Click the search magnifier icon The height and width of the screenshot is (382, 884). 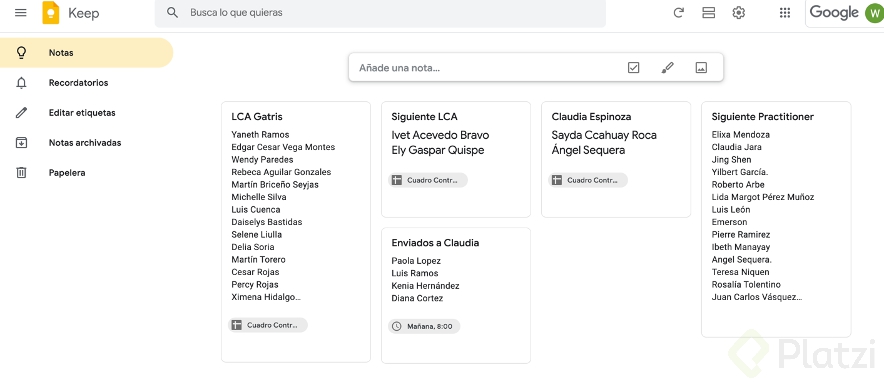click(x=173, y=12)
